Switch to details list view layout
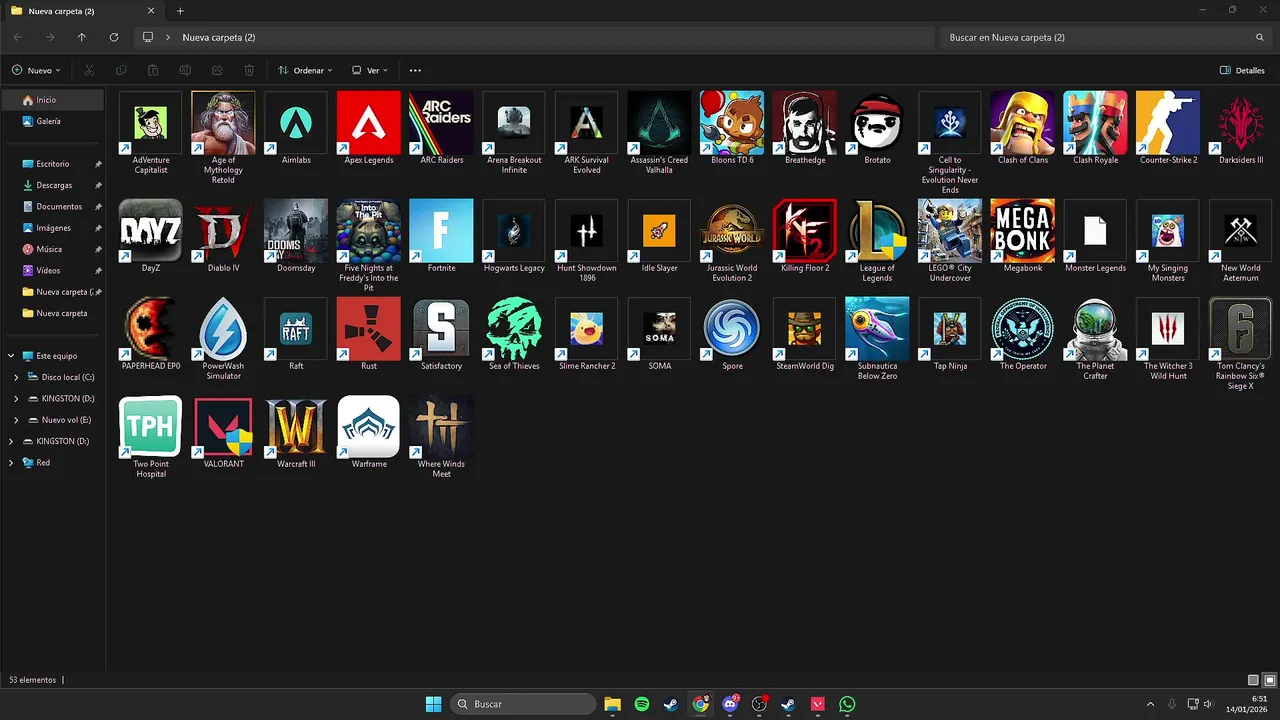The height and width of the screenshot is (720, 1280). click(1254, 680)
